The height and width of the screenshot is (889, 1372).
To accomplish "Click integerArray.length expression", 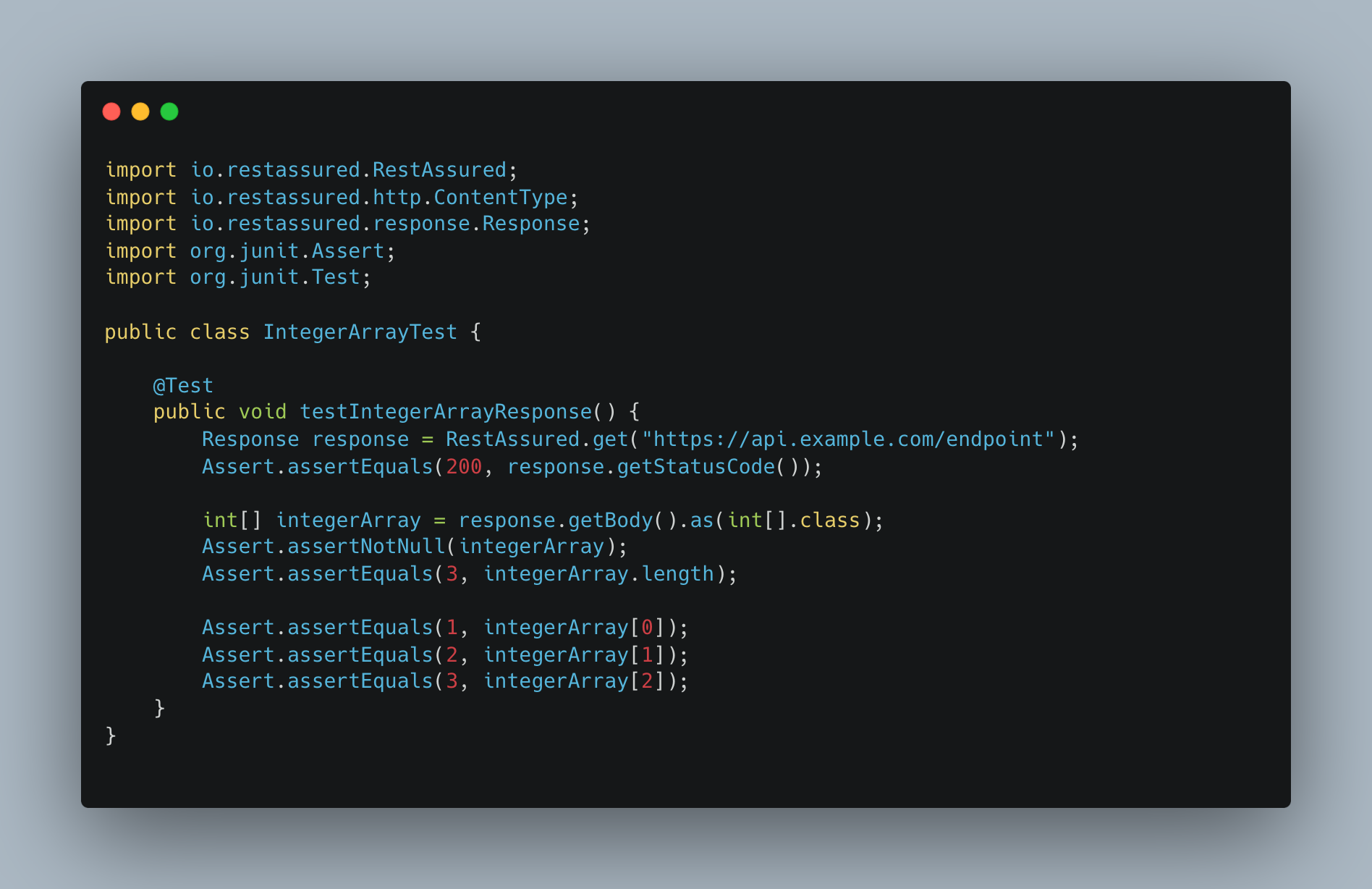I will [x=599, y=574].
